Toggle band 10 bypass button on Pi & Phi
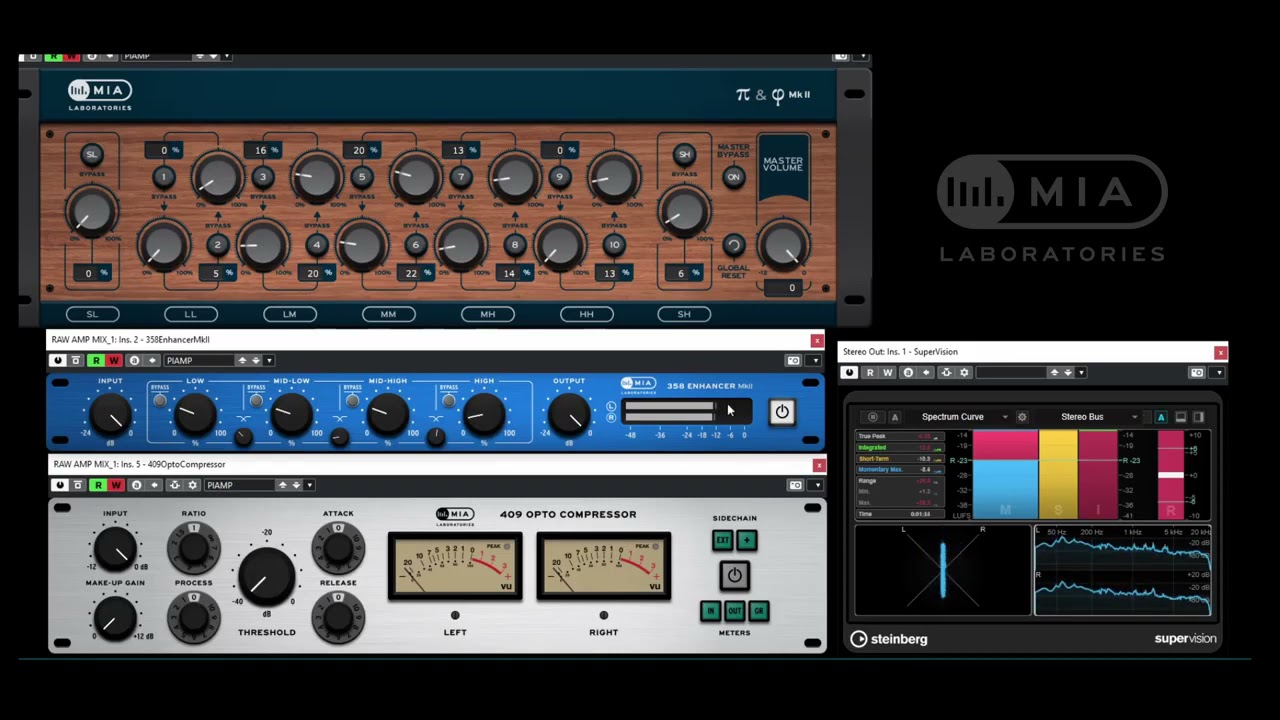The image size is (1280, 720). (x=614, y=244)
